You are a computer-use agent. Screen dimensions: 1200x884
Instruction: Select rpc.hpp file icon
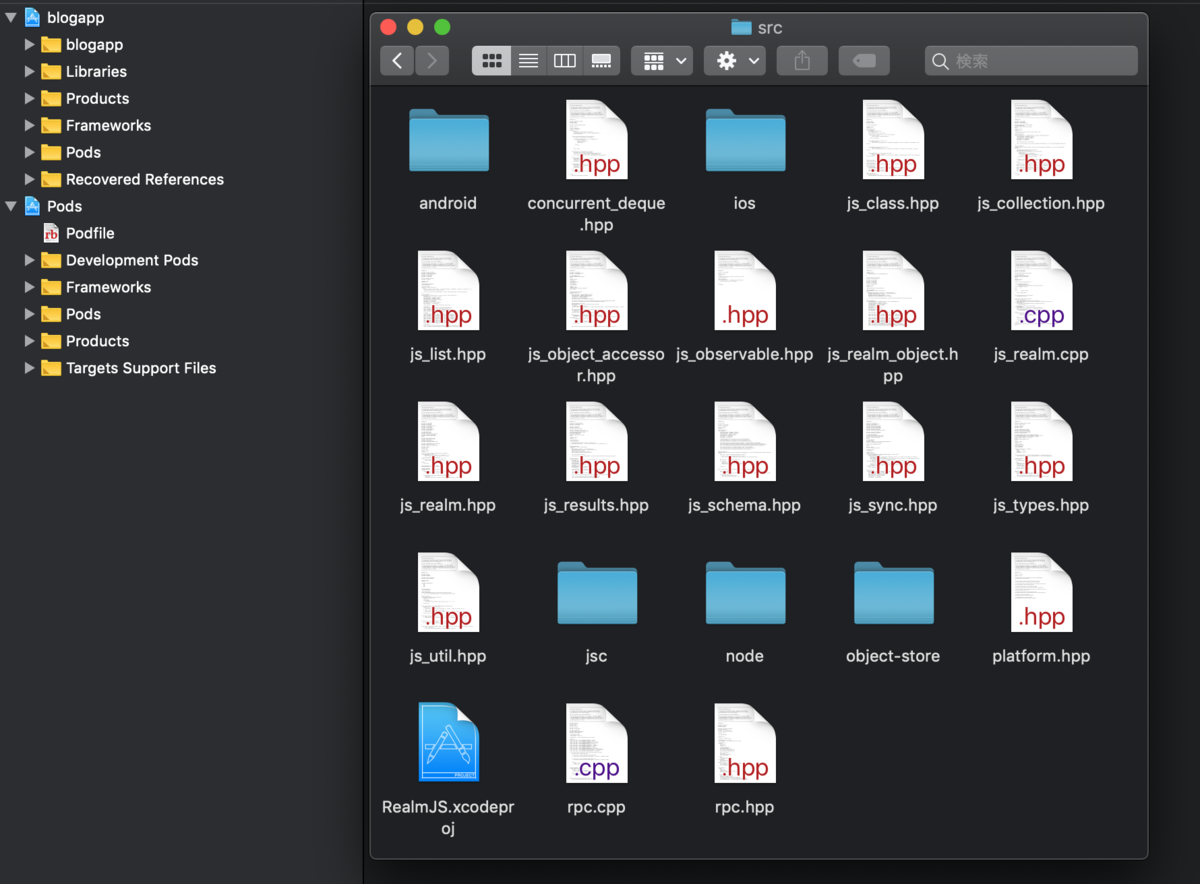(745, 743)
